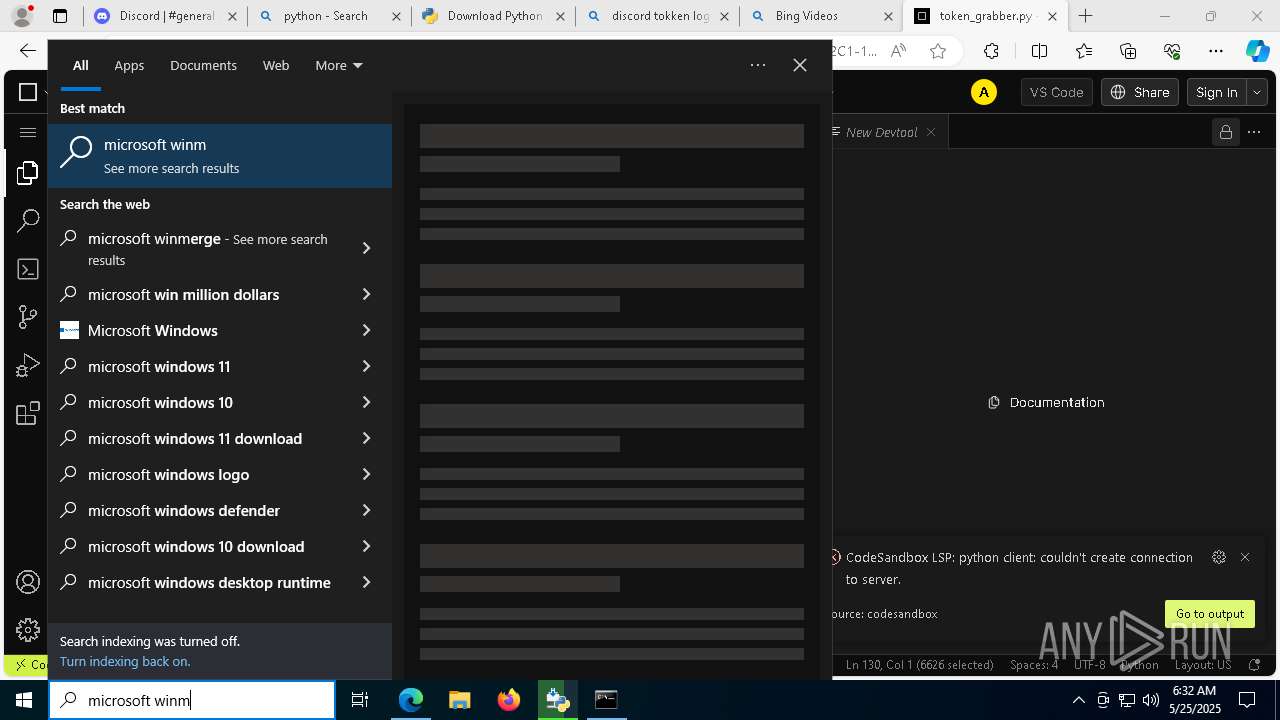Open the Run and Debug sidebar icon
This screenshot has height=720, width=1280.
point(28,365)
